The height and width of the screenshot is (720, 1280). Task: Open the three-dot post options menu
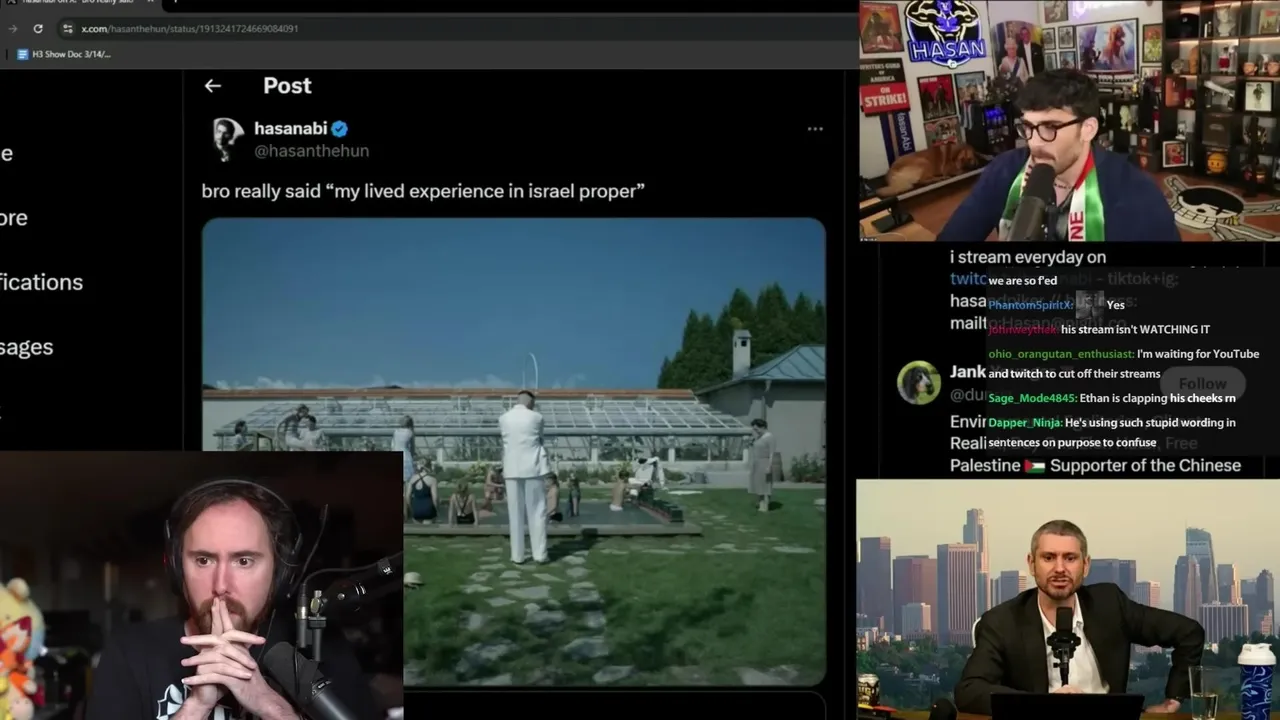pos(815,129)
